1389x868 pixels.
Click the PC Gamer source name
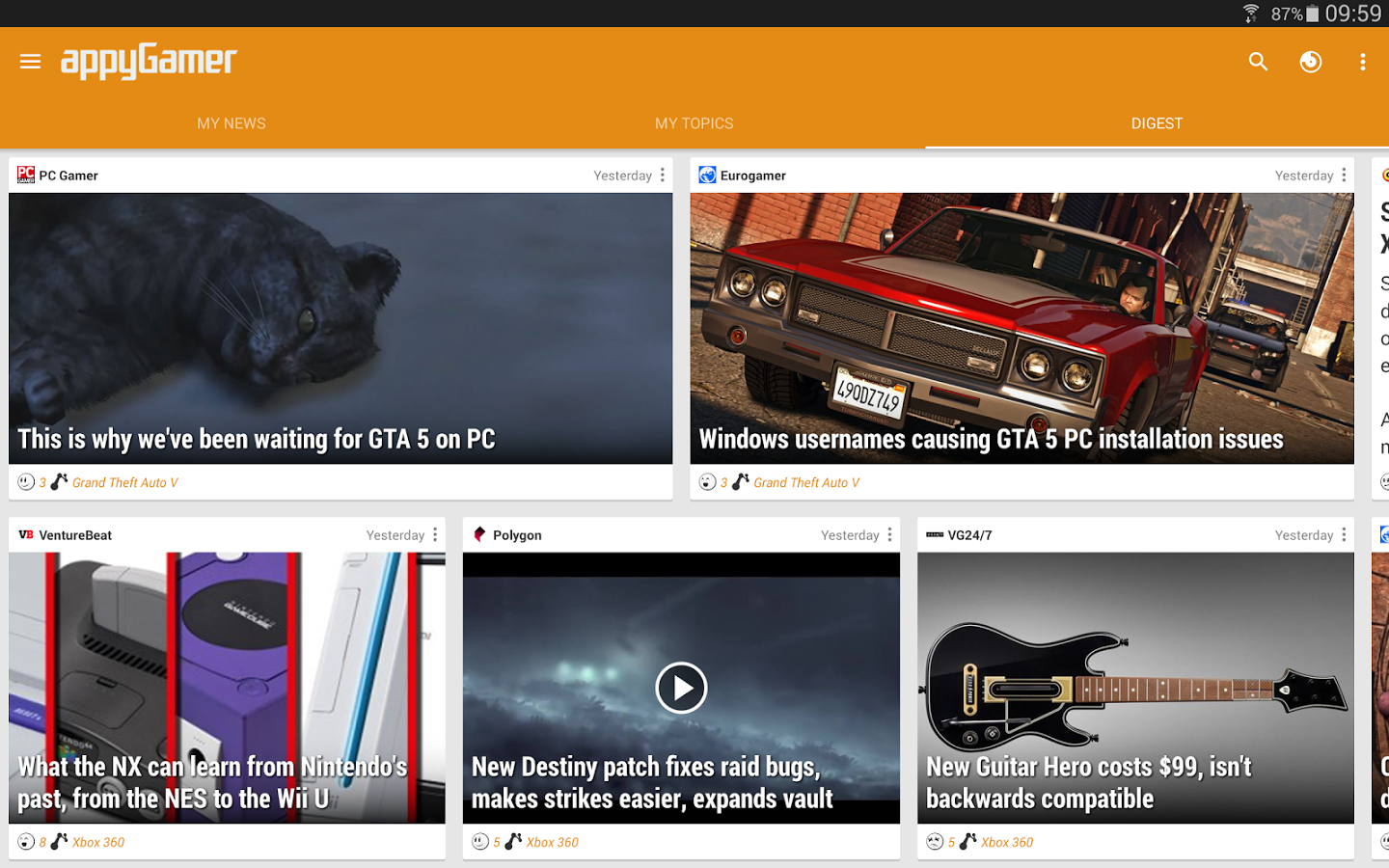68,176
